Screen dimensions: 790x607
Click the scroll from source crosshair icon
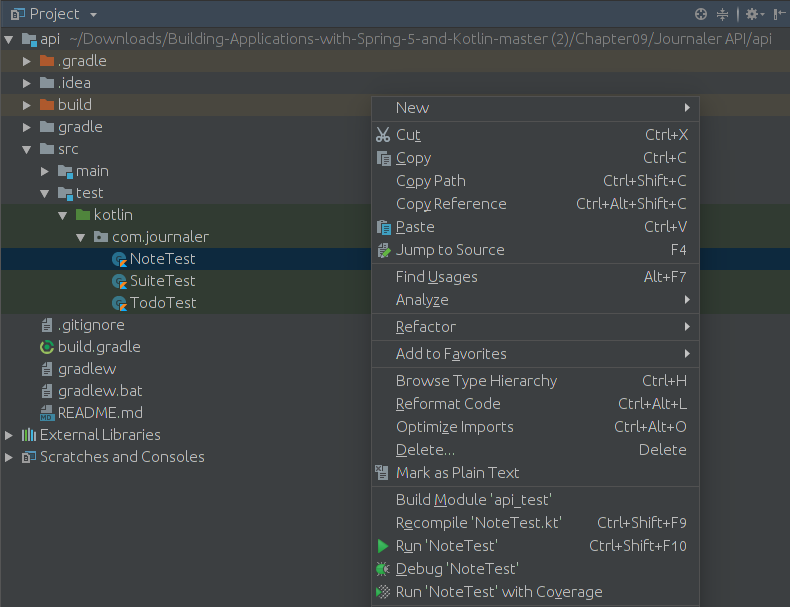click(x=700, y=14)
